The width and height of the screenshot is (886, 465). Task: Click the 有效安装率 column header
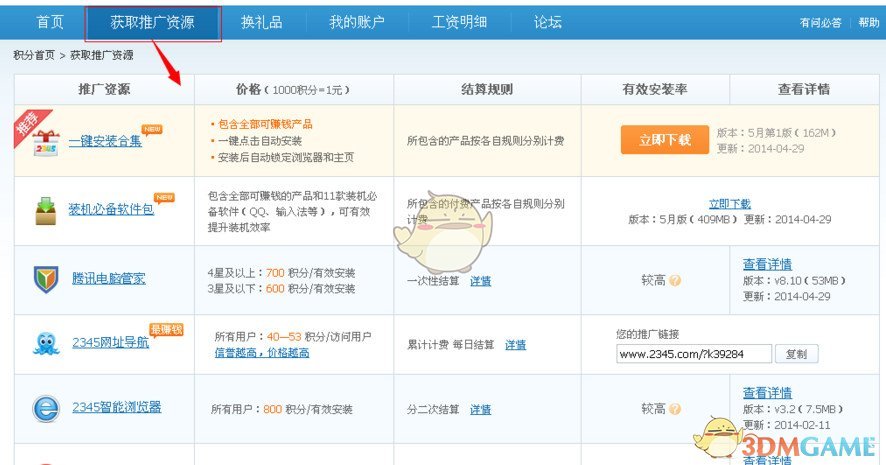pyautogui.click(x=655, y=89)
